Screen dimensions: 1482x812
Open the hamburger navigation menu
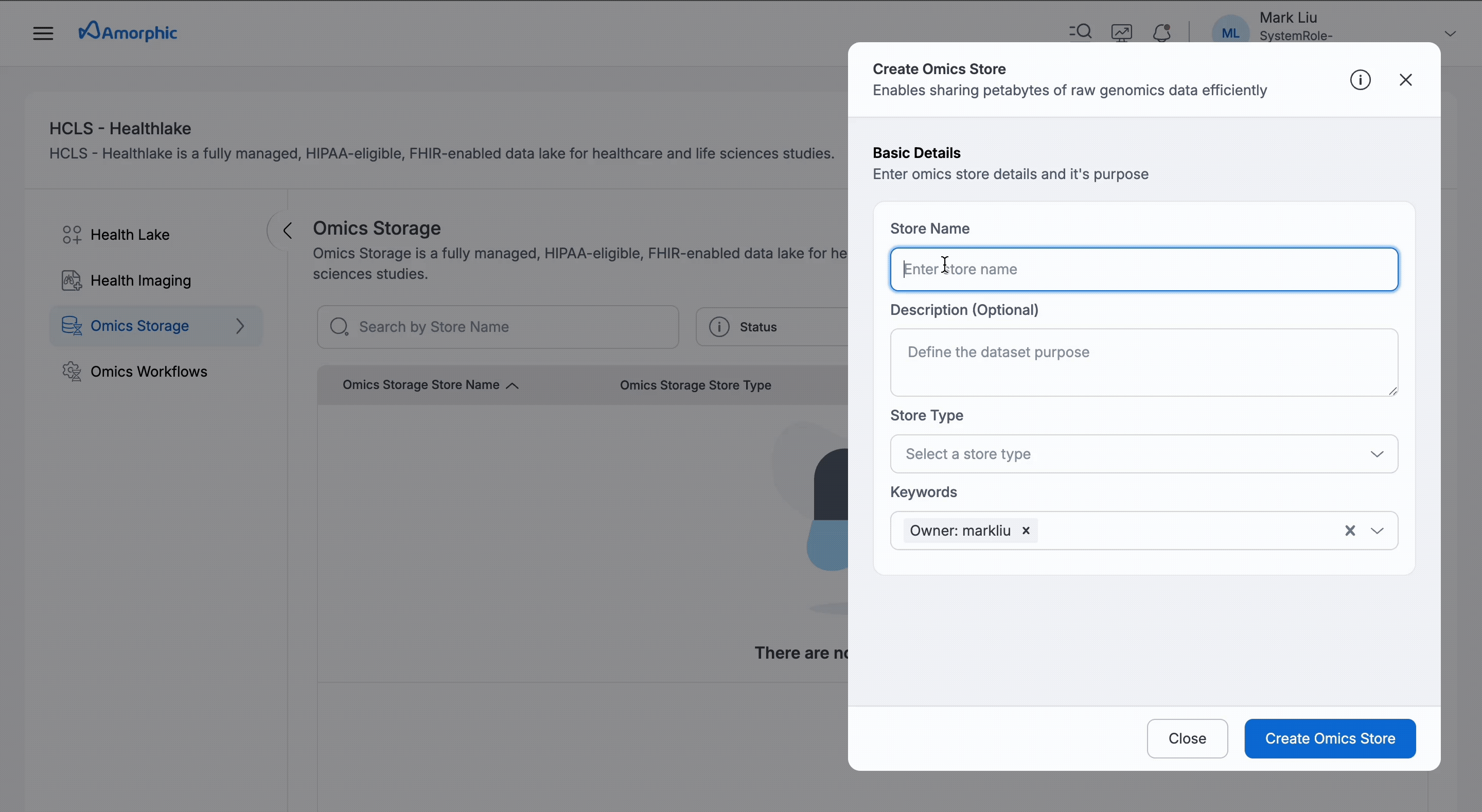[x=43, y=33]
